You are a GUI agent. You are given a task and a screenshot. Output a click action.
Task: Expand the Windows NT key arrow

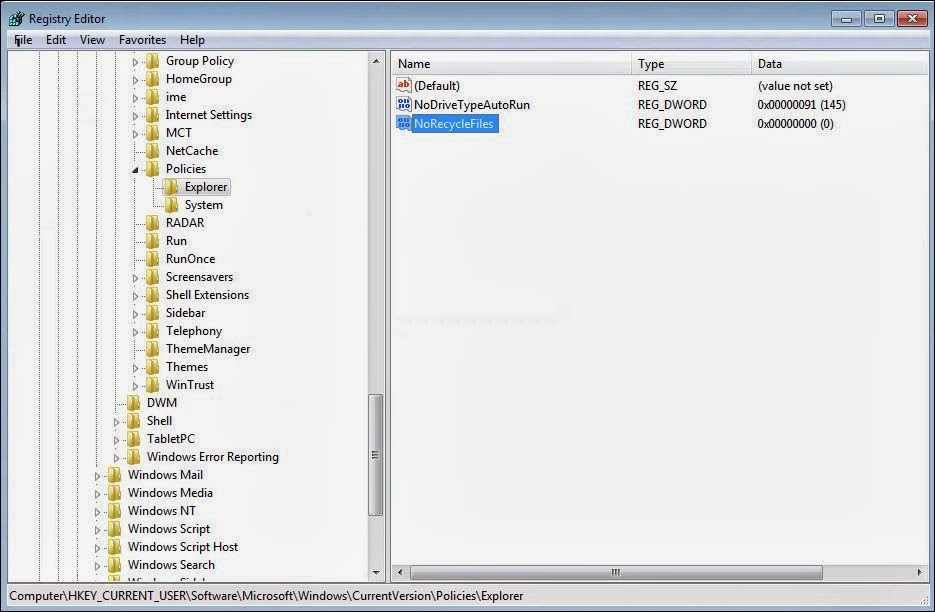(x=98, y=512)
